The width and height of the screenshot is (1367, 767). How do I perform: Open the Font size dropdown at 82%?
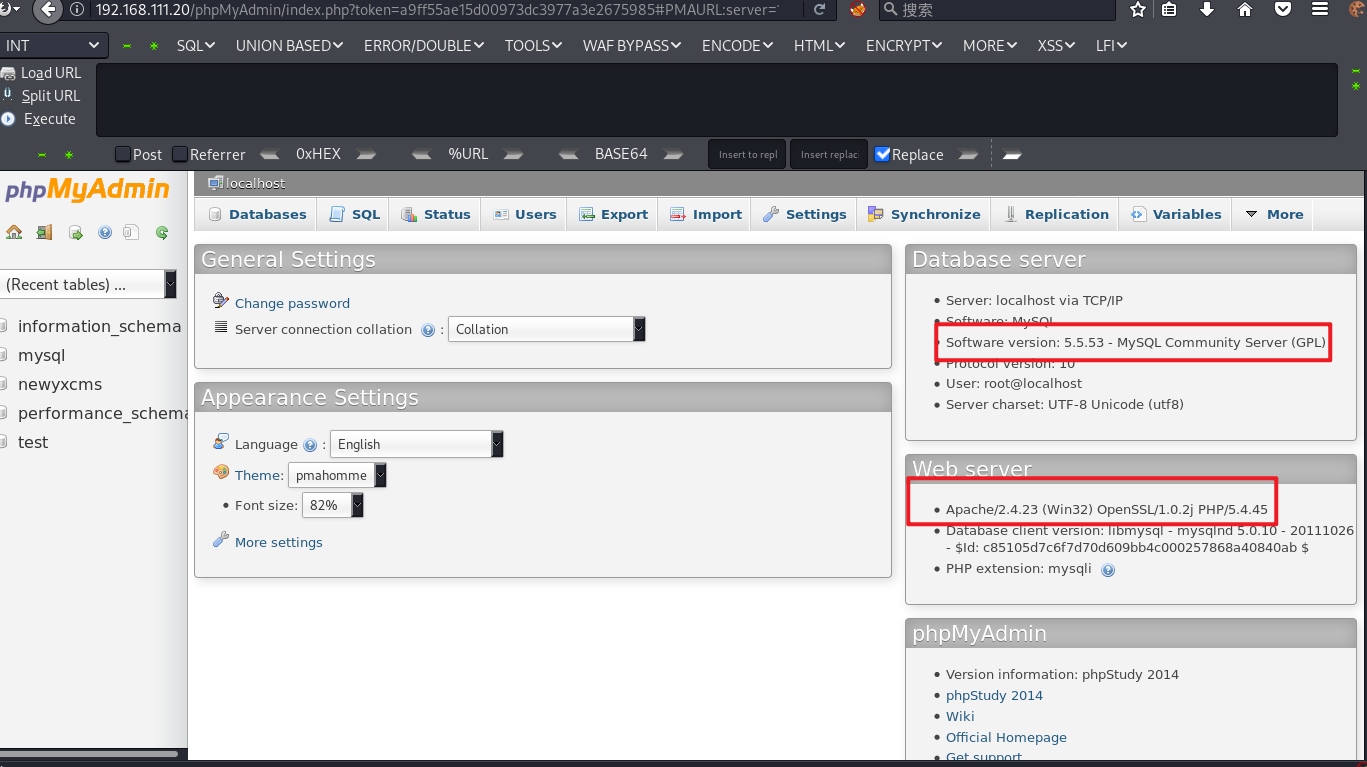(x=333, y=505)
